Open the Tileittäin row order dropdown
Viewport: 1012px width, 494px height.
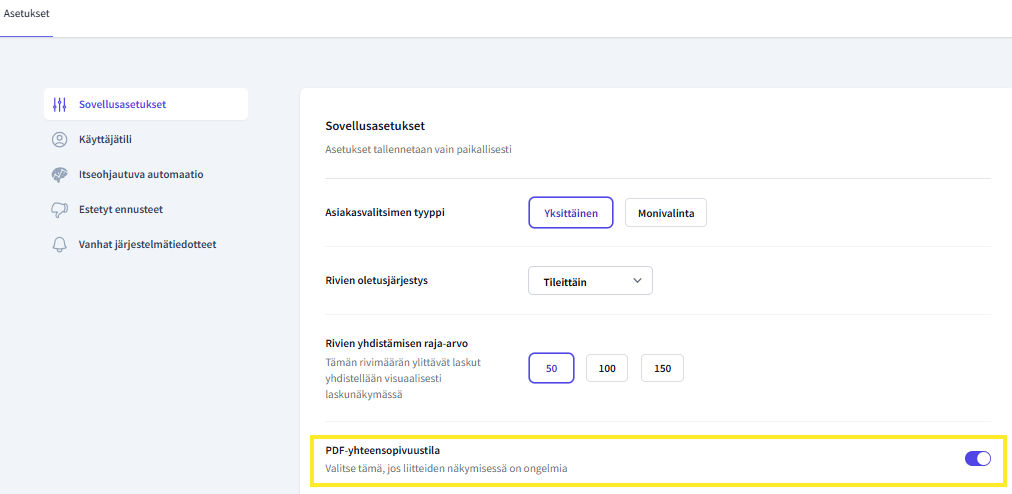pos(591,281)
